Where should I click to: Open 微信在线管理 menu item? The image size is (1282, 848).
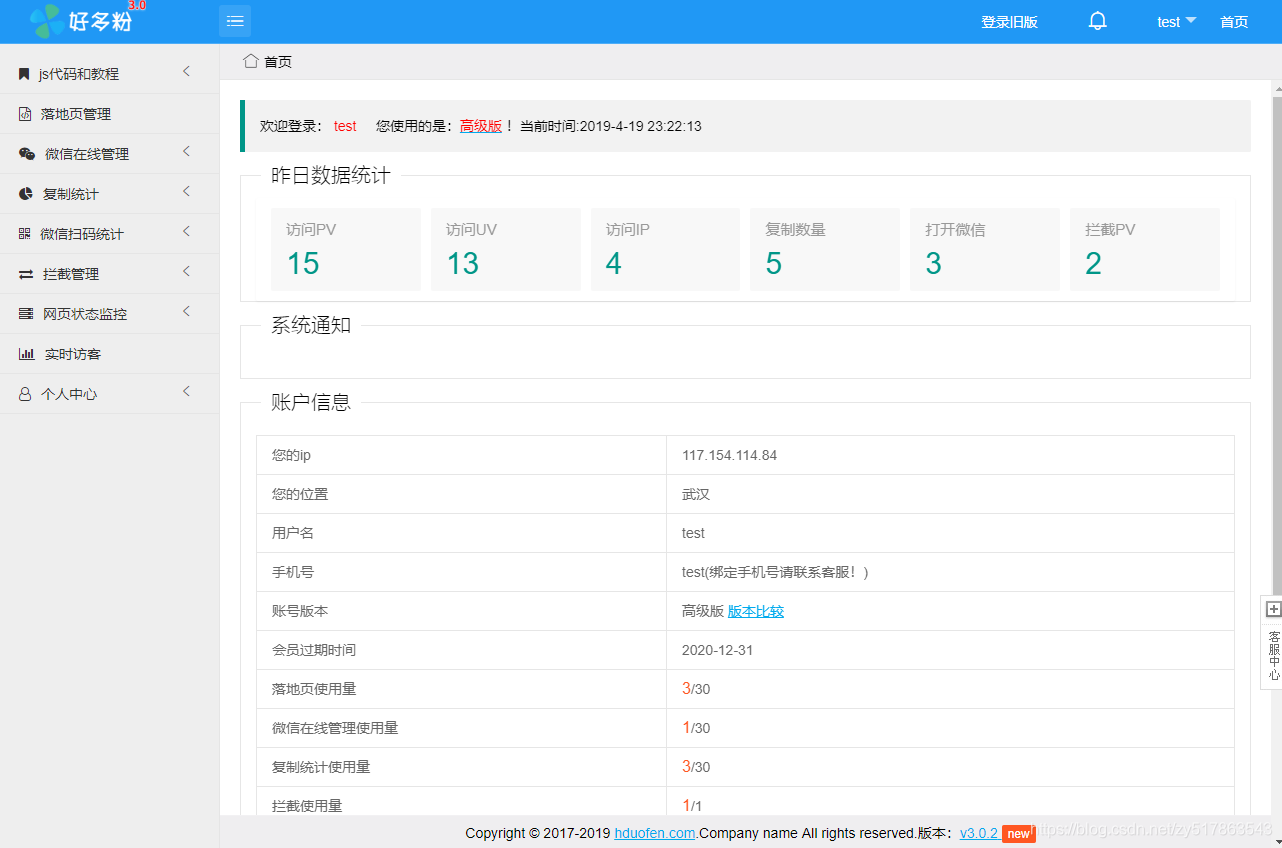109,154
